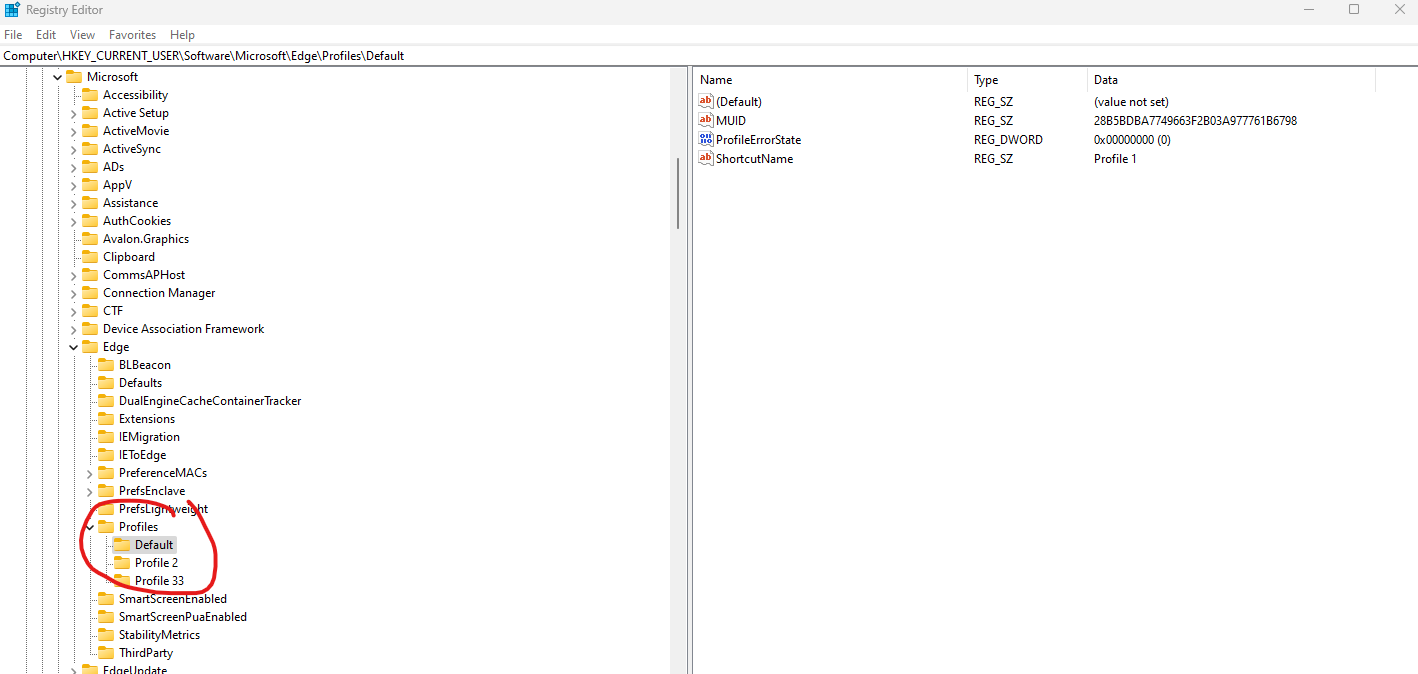Open the Edit menu
The image size is (1418, 674).
tap(45, 34)
